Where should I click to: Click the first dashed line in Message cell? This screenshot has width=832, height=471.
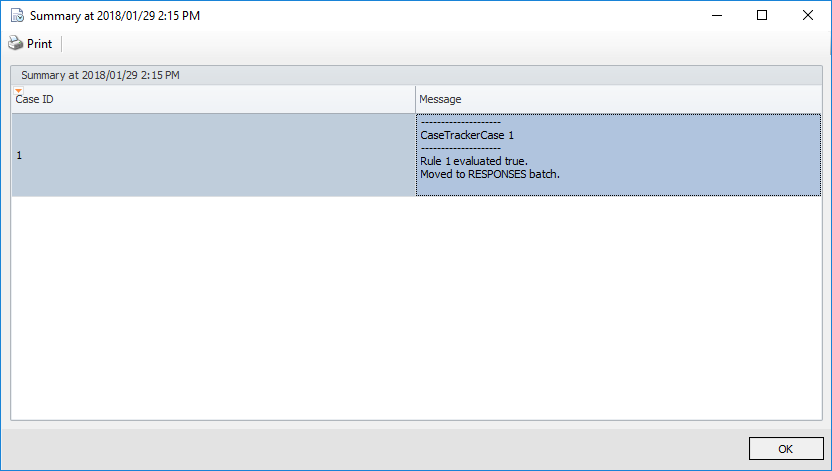(x=460, y=122)
